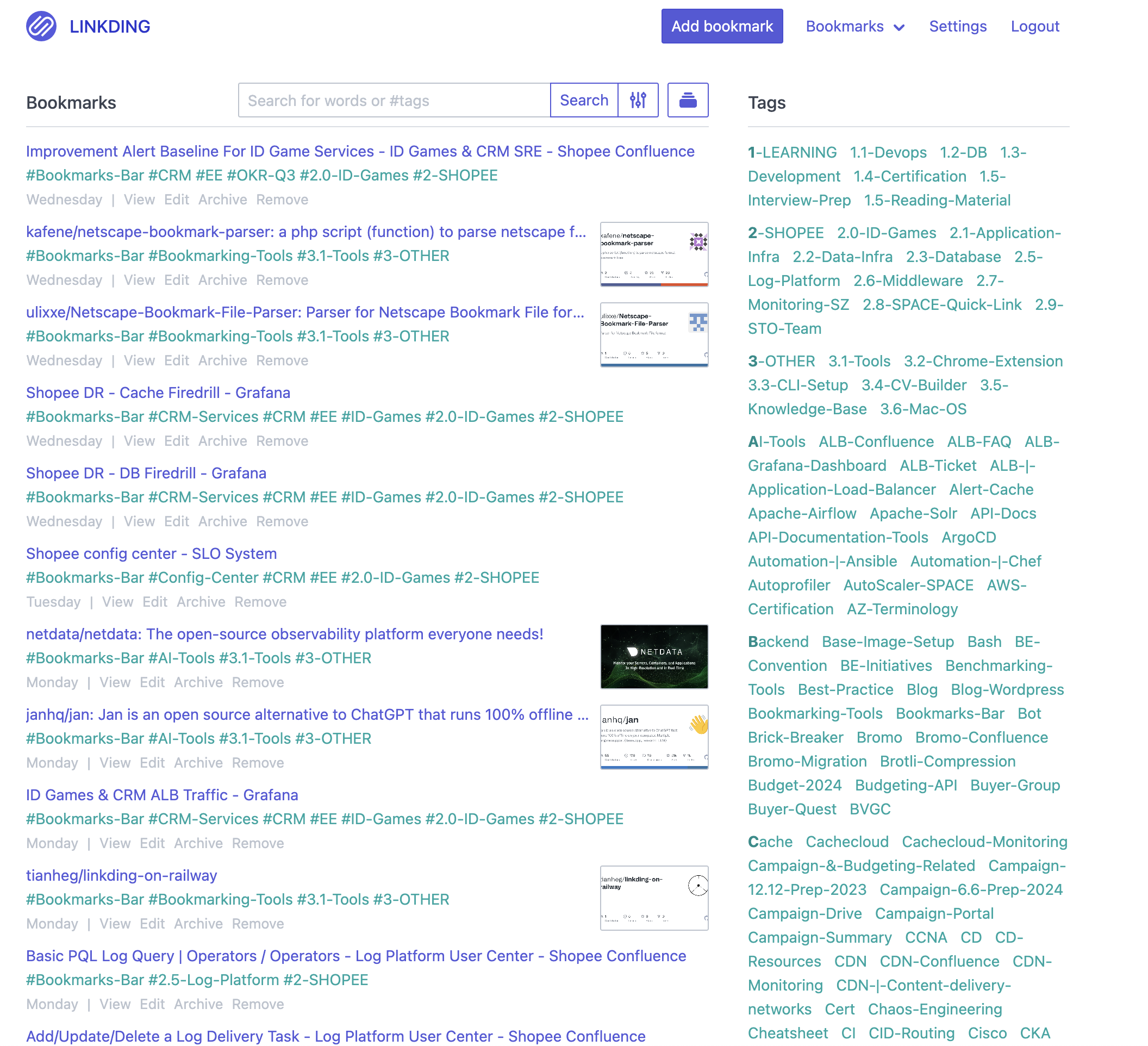Filter by Budget-2024 tag
The height and width of the screenshot is (1046, 1148).
point(794,785)
